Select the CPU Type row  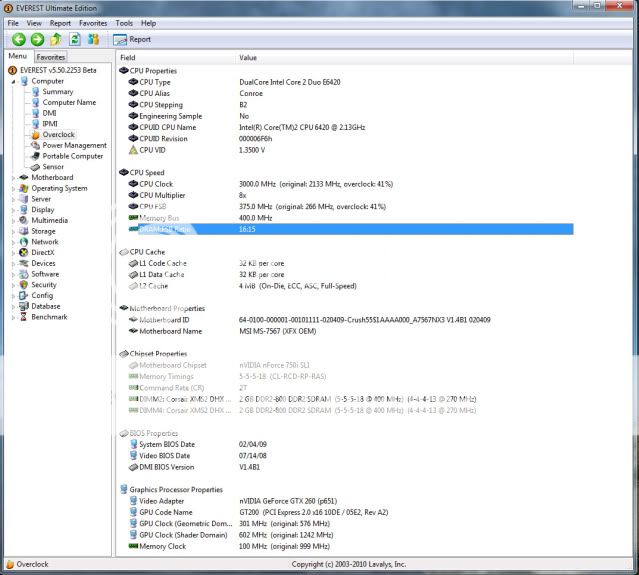click(350, 82)
